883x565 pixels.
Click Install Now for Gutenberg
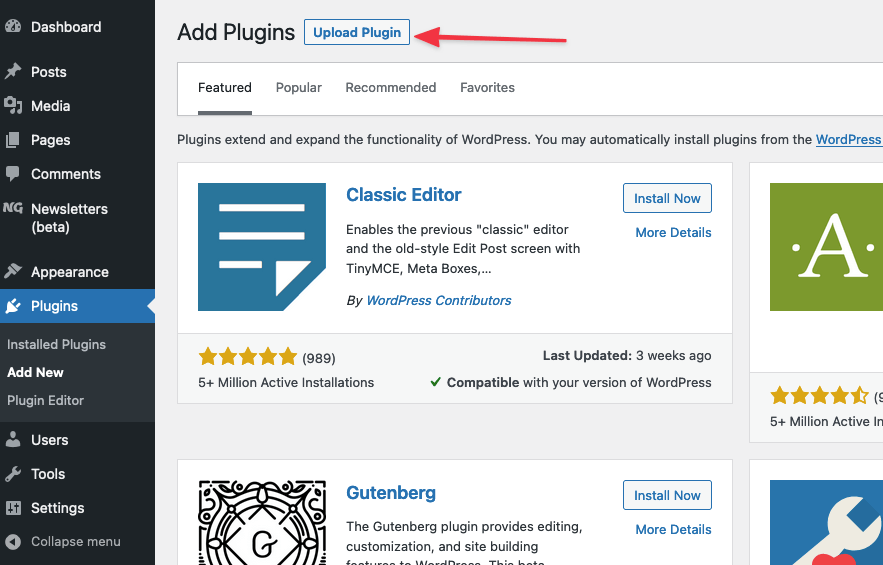coord(667,496)
